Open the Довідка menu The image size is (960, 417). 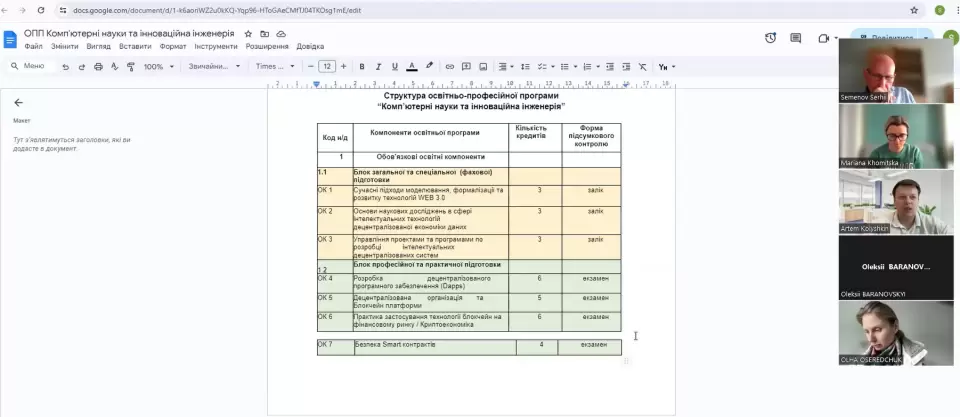pyautogui.click(x=310, y=47)
